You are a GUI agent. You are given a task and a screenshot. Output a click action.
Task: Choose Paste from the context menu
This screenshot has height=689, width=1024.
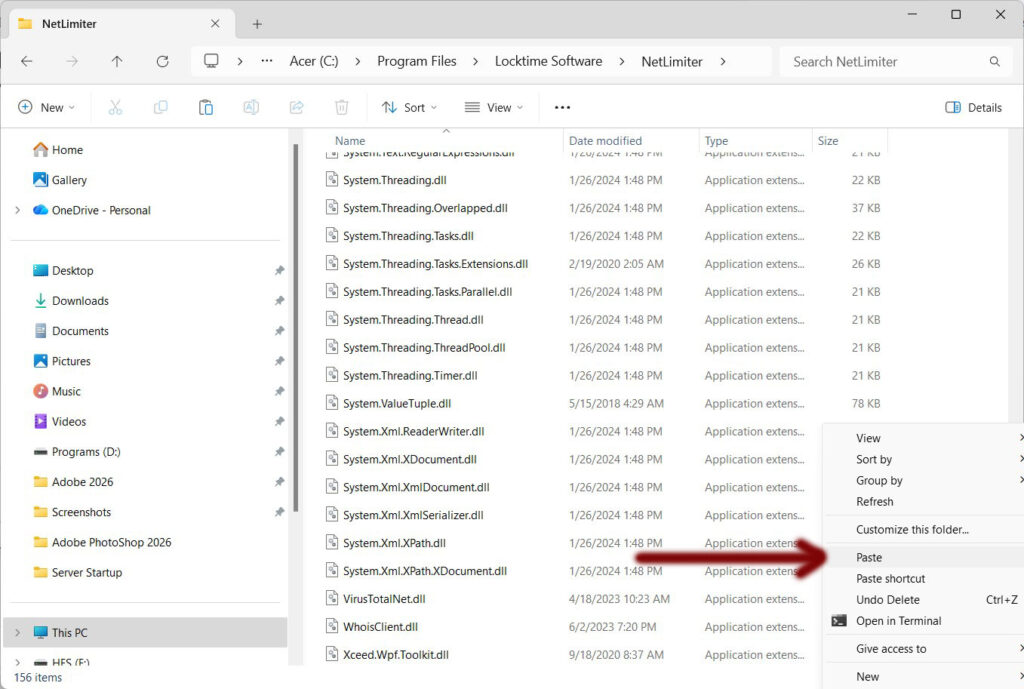pos(869,557)
